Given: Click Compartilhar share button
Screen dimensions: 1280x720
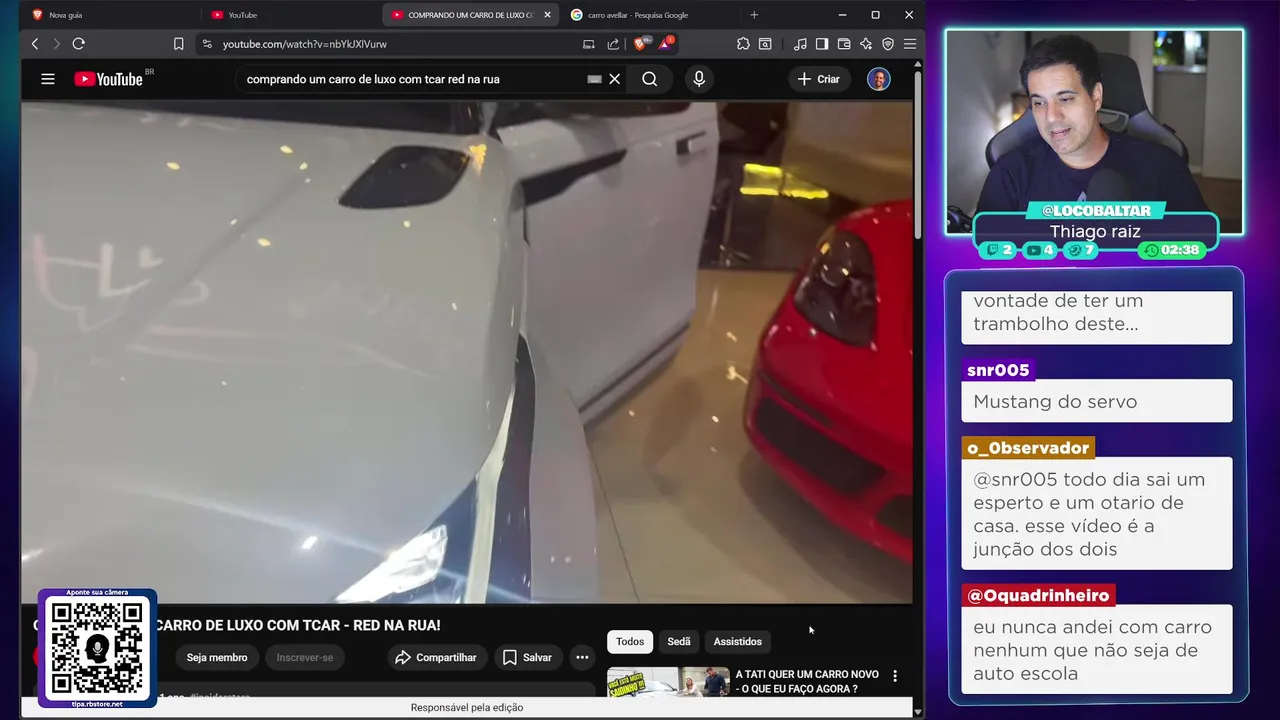Looking at the screenshot, I should pos(436,657).
